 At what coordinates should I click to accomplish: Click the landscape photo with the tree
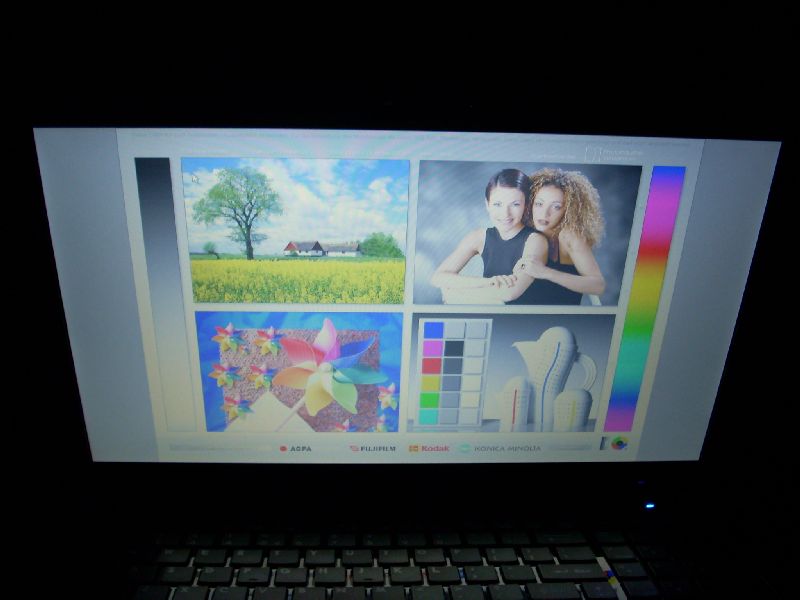pyautogui.click(x=297, y=231)
